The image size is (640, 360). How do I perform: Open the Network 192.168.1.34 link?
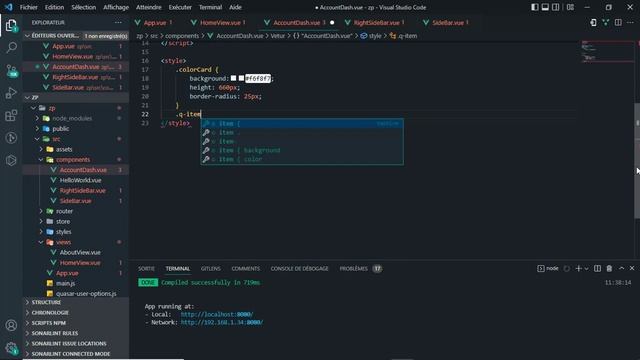222,322
